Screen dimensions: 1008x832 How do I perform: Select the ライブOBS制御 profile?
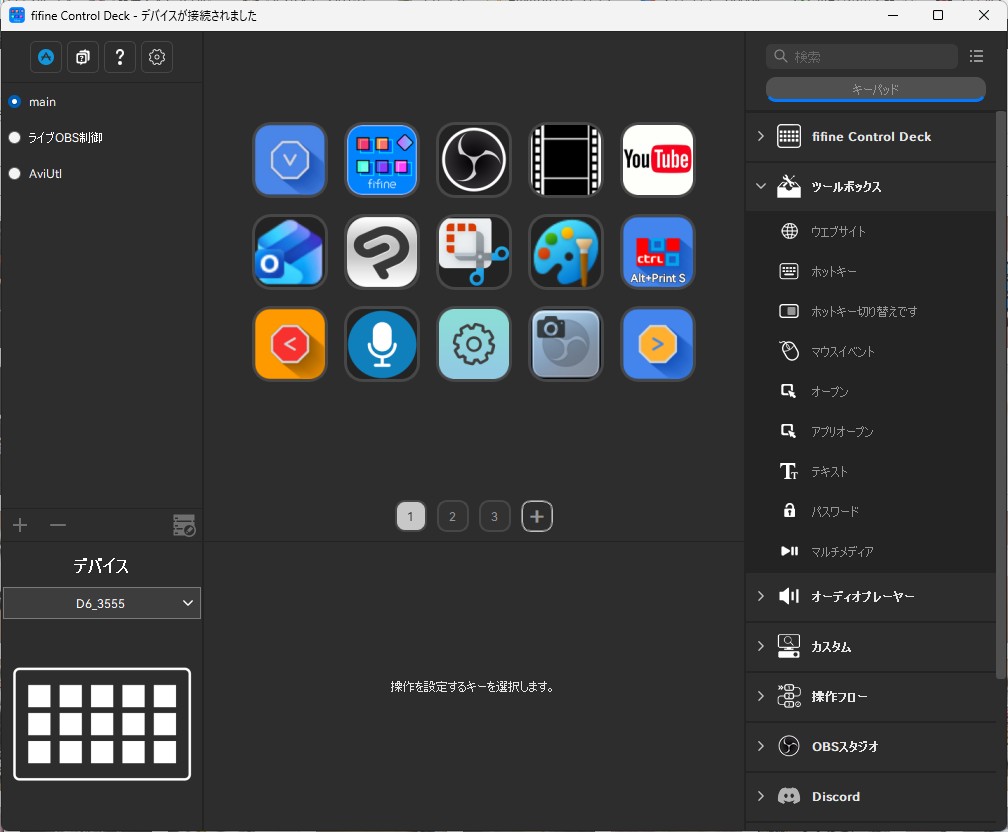pos(15,138)
